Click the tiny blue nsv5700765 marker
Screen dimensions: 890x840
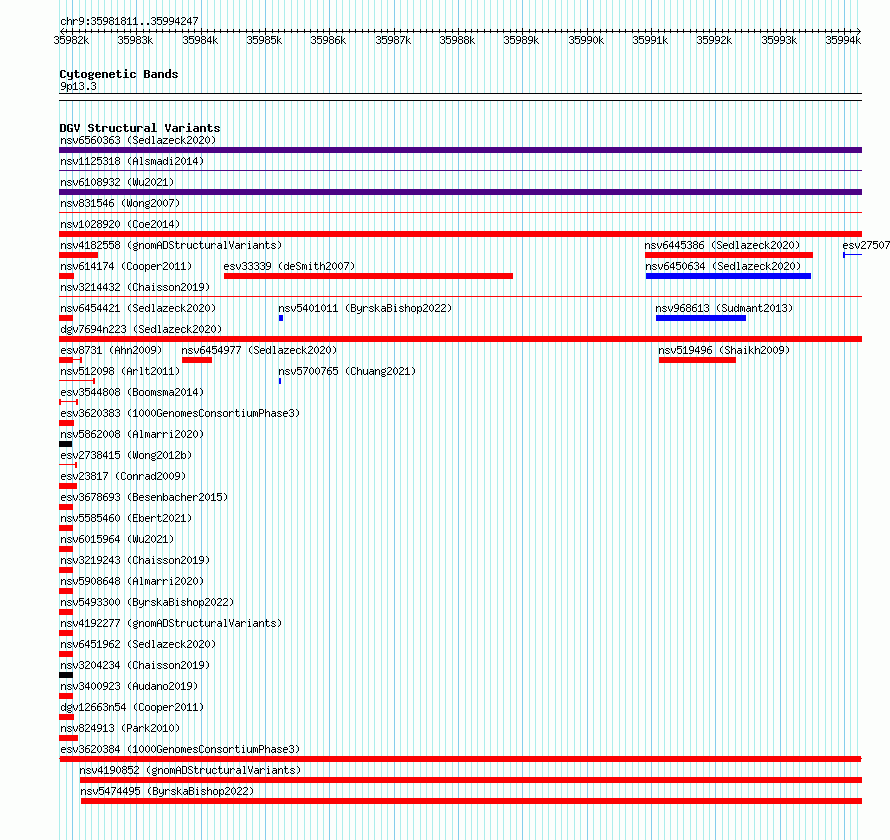pyautogui.click(x=280, y=381)
